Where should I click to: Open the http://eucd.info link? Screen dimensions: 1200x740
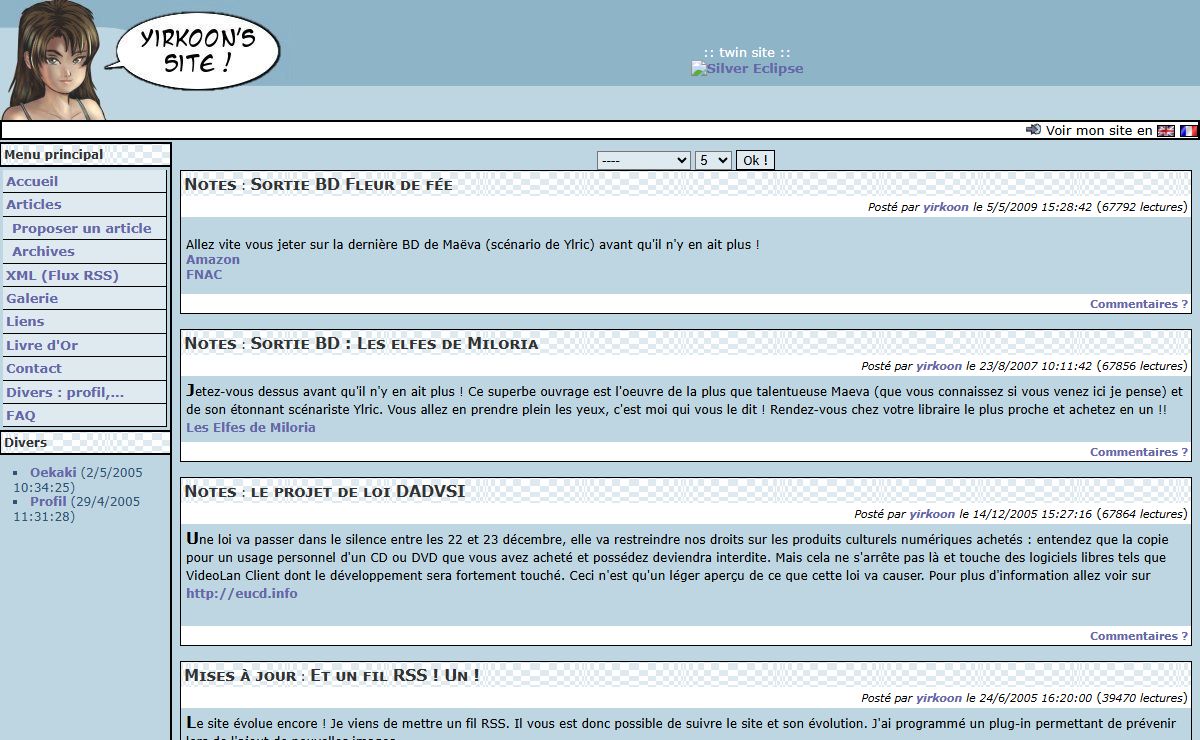pyautogui.click(x=241, y=593)
